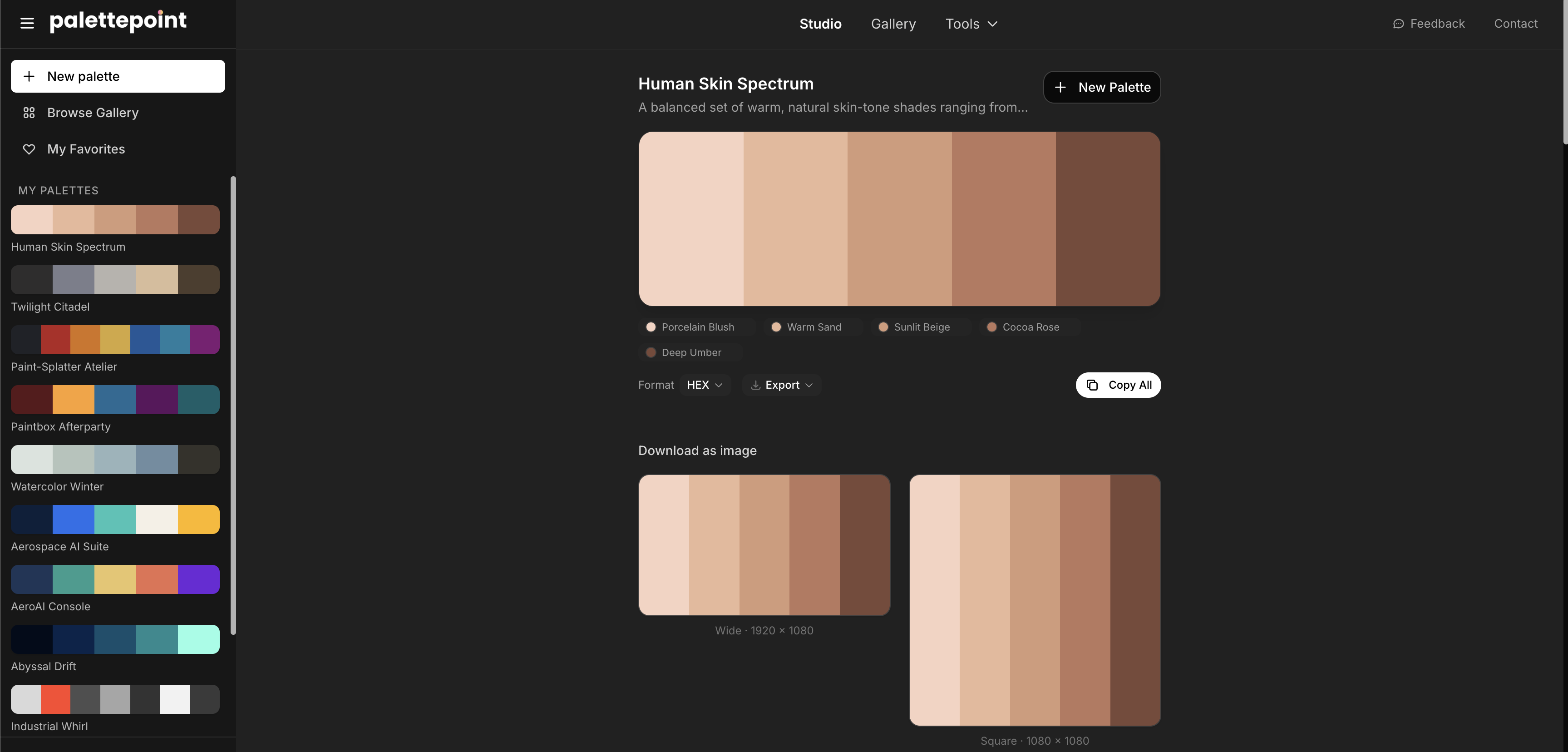The width and height of the screenshot is (1568, 752).
Task: Click the Copy All clipboard icon
Action: tap(1092, 385)
